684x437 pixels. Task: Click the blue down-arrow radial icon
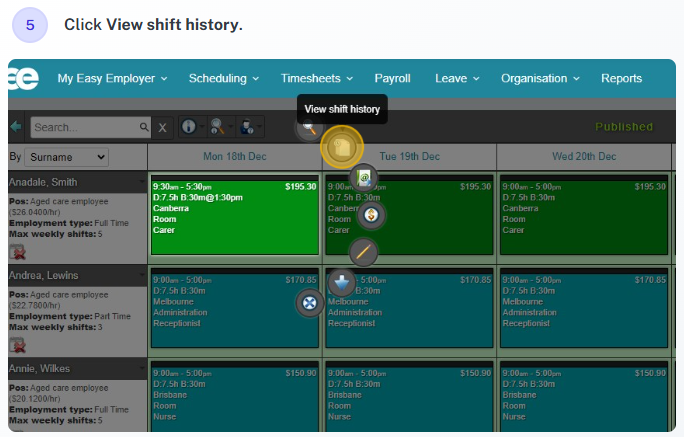pos(342,283)
